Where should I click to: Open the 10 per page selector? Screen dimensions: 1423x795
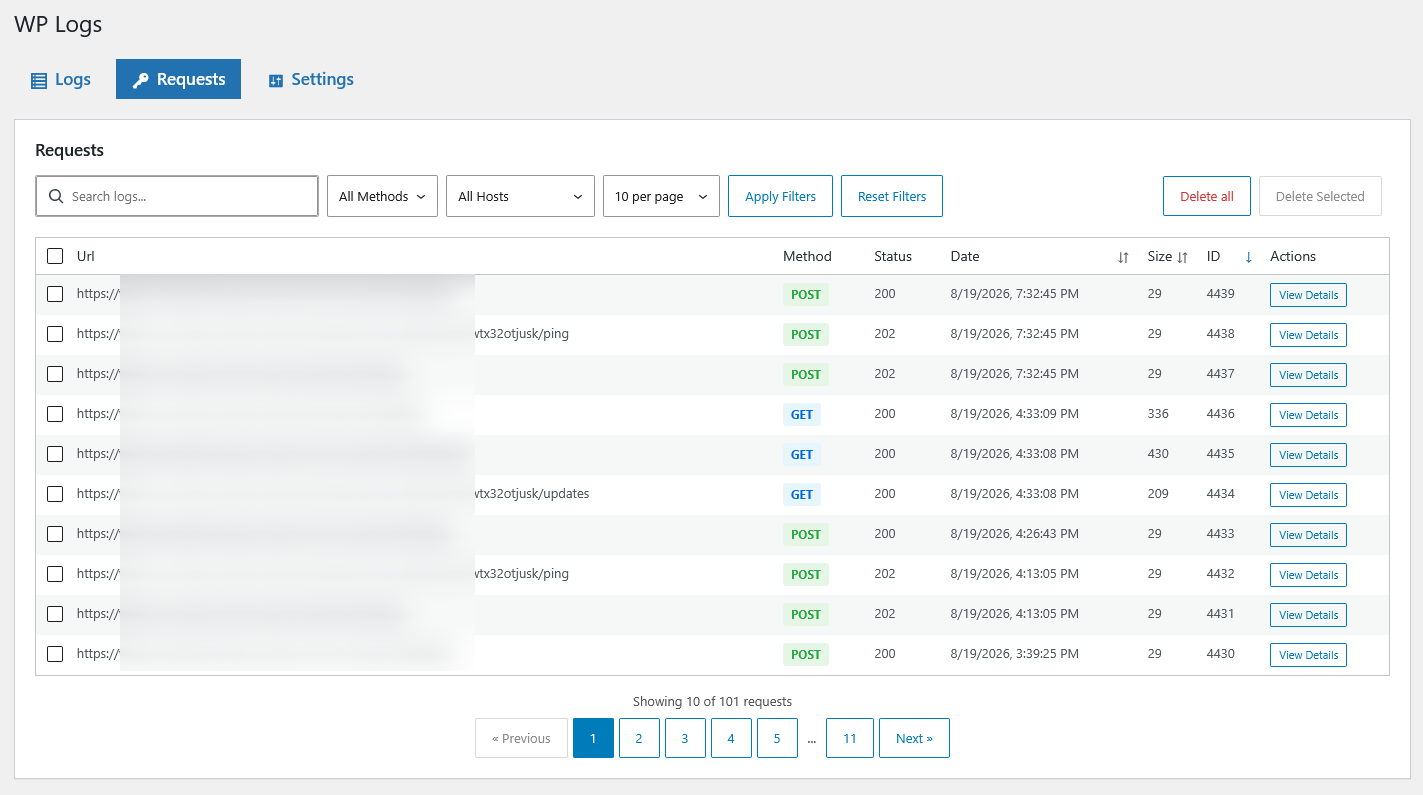tap(661, 196)
